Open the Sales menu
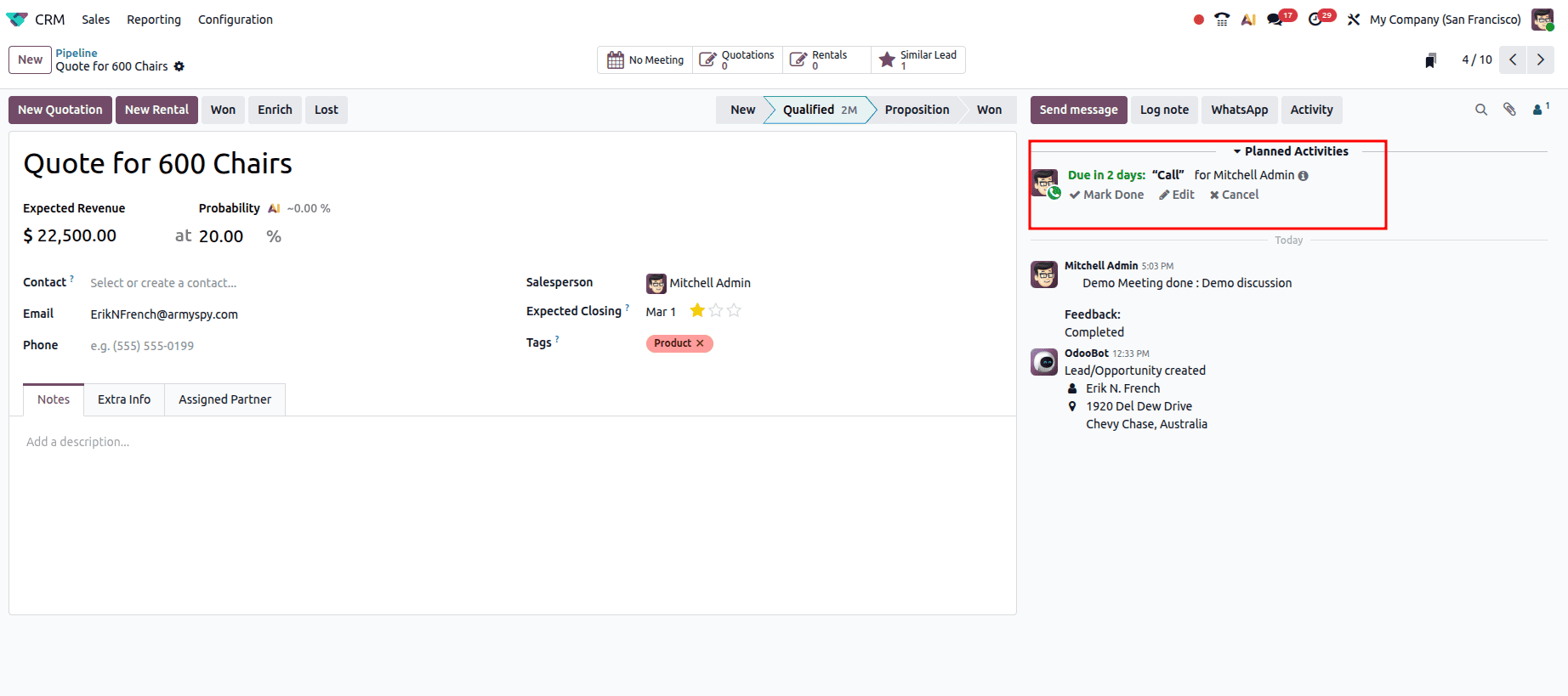 click(96, 20)
